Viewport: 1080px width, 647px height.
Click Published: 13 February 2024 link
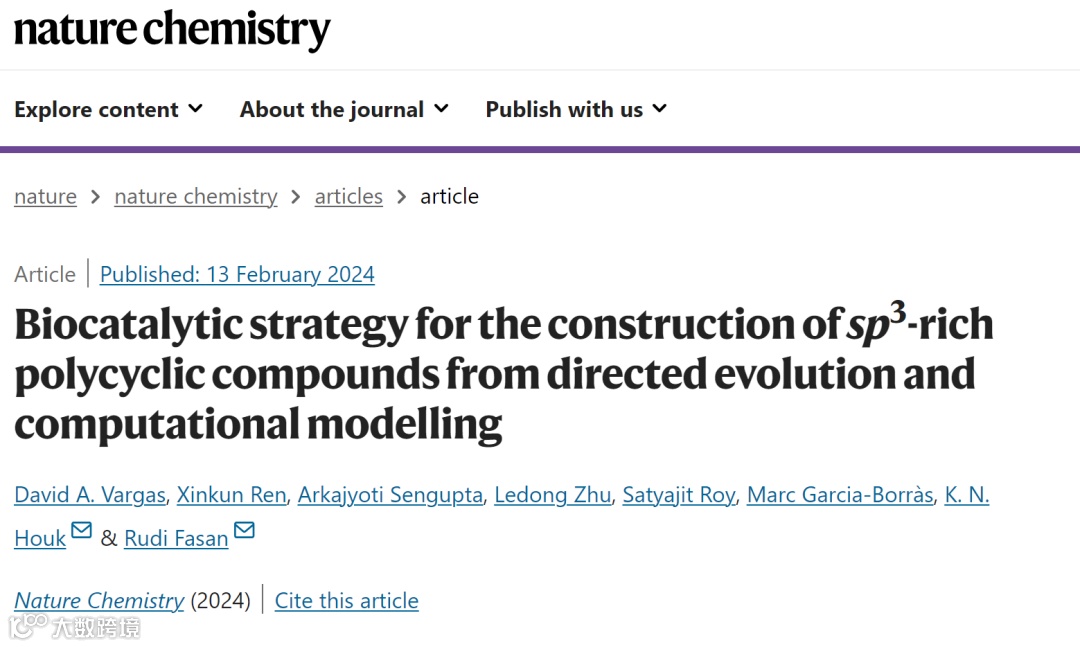(x=237, y=274)
